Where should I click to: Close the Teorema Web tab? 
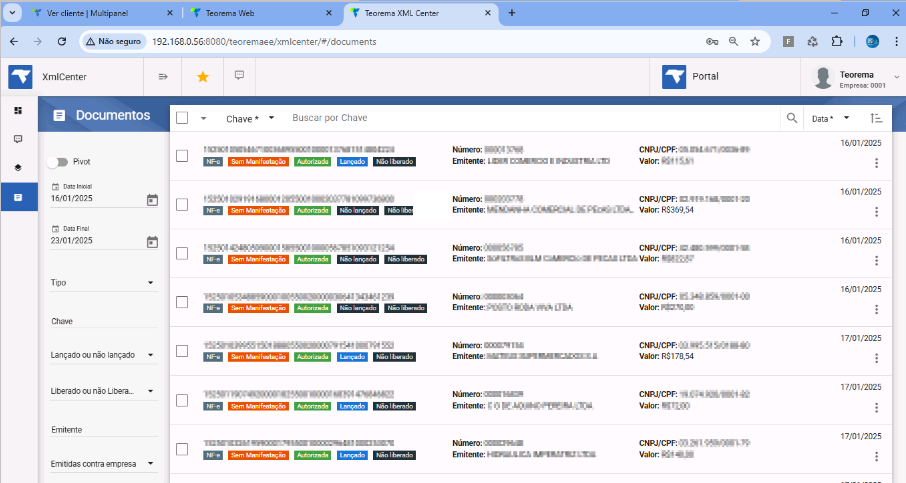click(329, 13)
